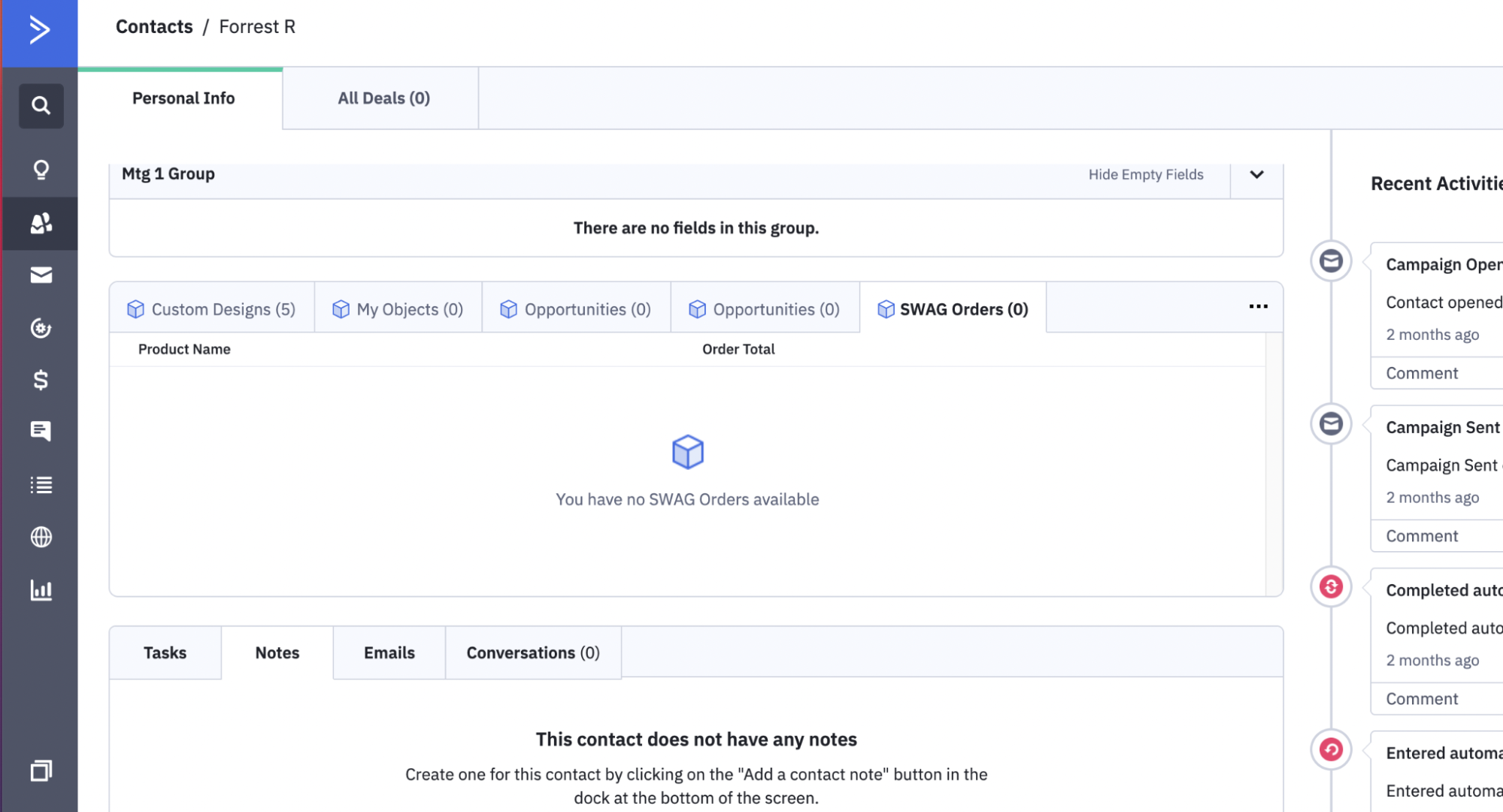Open Automations circular icon in sidebar
The height and width of the screenshot is (812, 1503).
(41, 328)
